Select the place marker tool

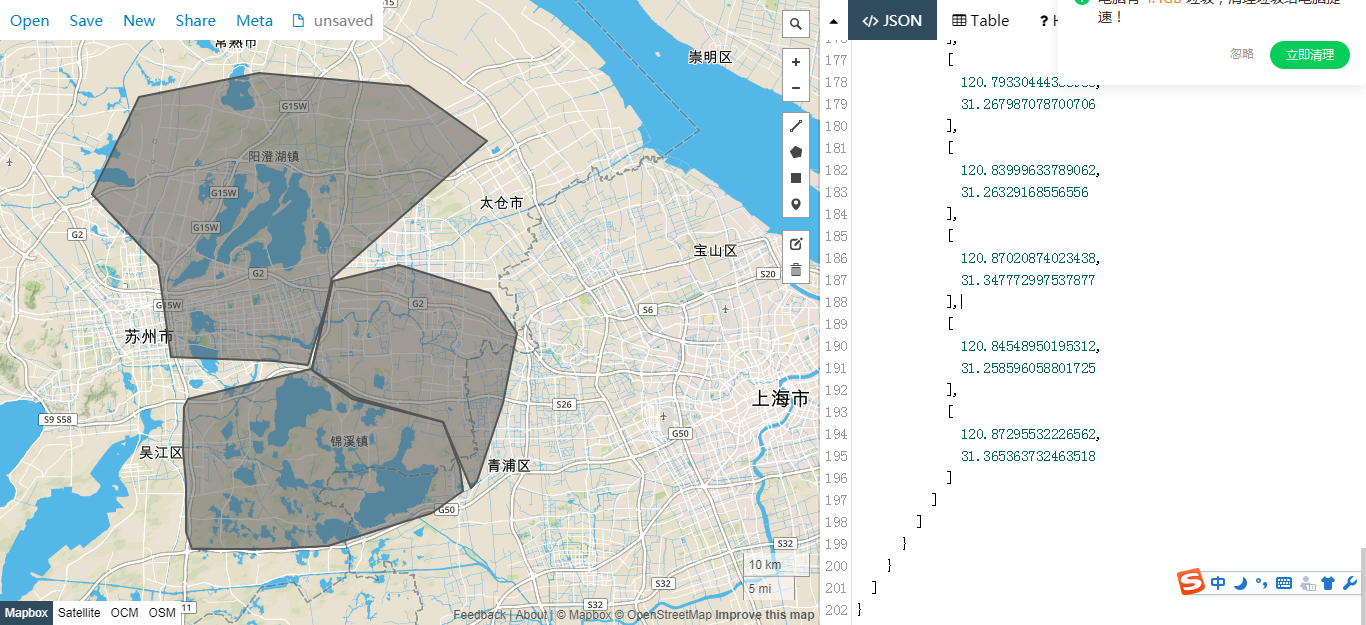coord(795,203)
